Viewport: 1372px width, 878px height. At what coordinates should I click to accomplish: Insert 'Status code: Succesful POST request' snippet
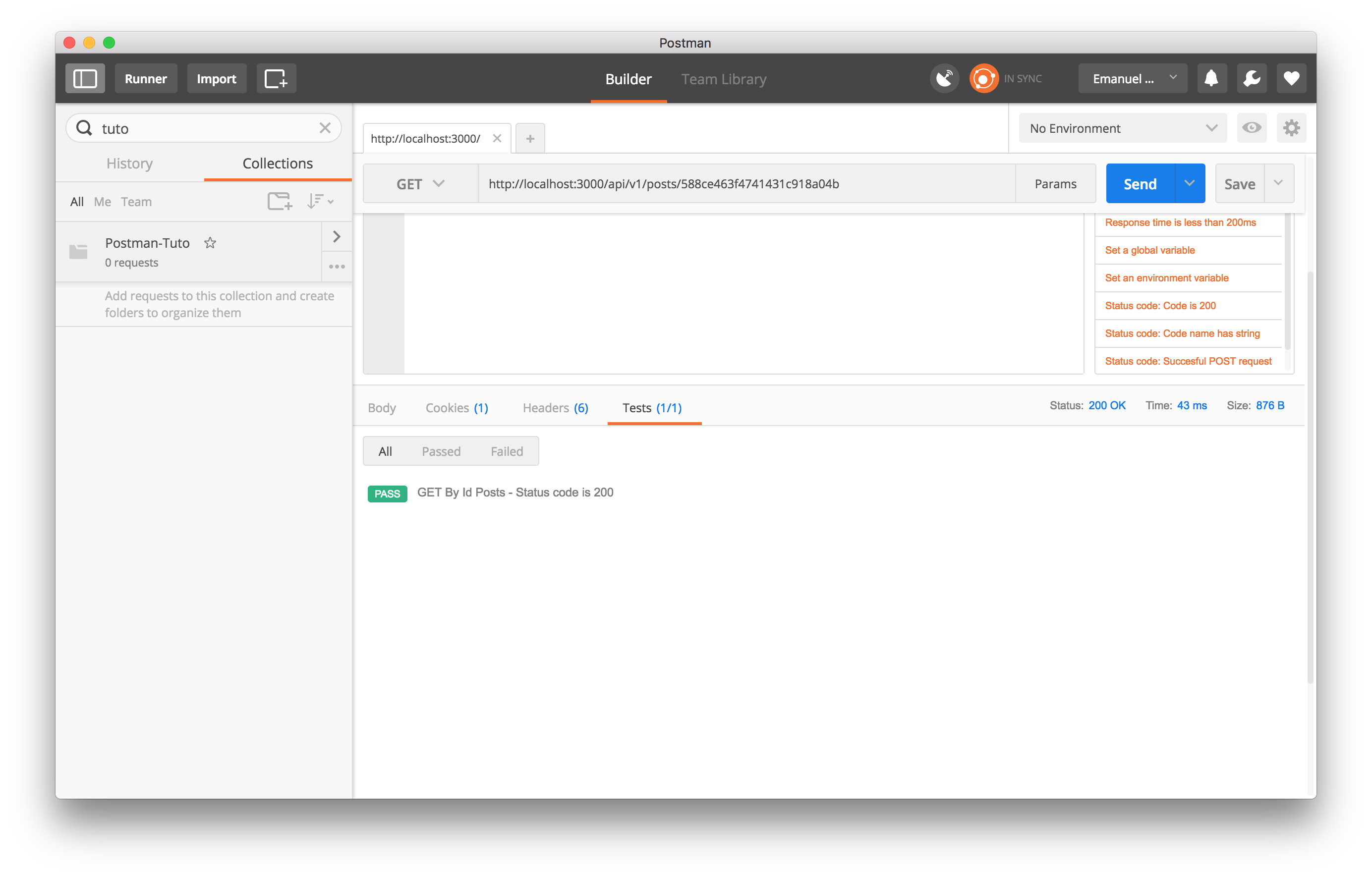pos(1189,361)
